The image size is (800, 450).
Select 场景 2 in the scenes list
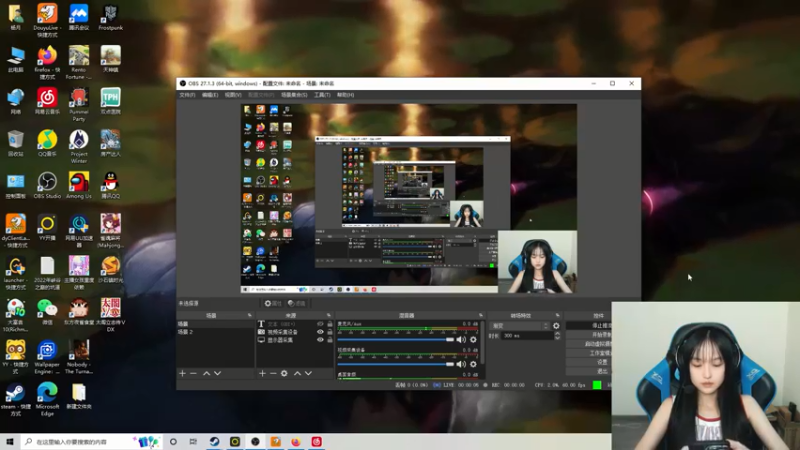coord(215,332)
